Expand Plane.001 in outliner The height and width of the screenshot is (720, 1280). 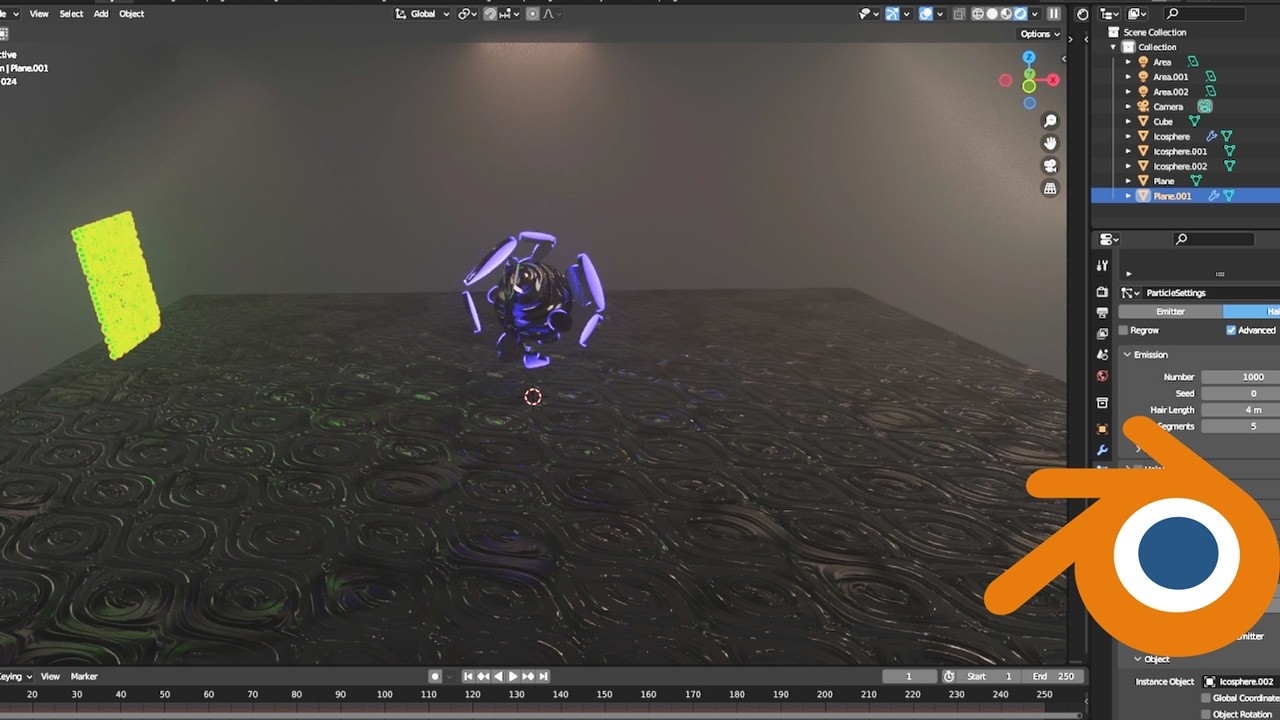pyautogui.click(x=1129, y=196)
